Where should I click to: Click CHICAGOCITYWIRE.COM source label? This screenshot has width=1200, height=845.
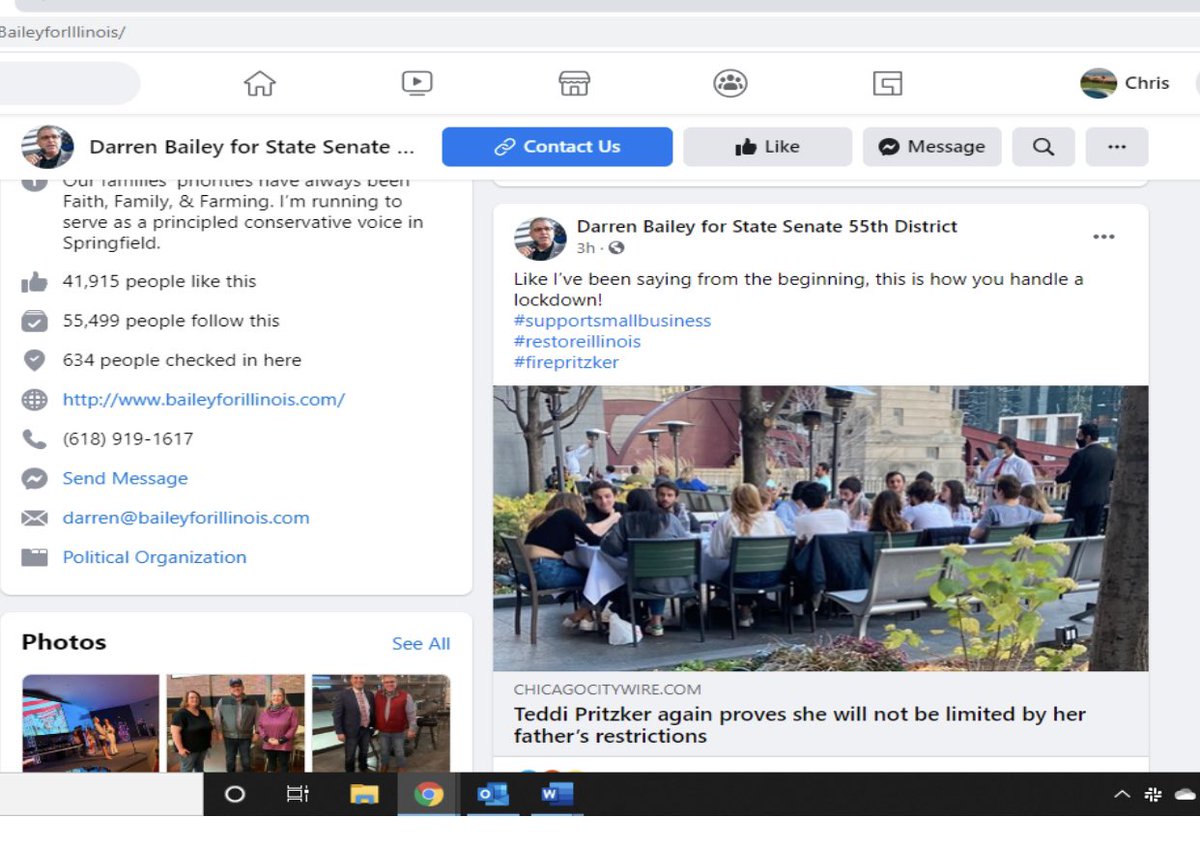click(x=607, y=689)
